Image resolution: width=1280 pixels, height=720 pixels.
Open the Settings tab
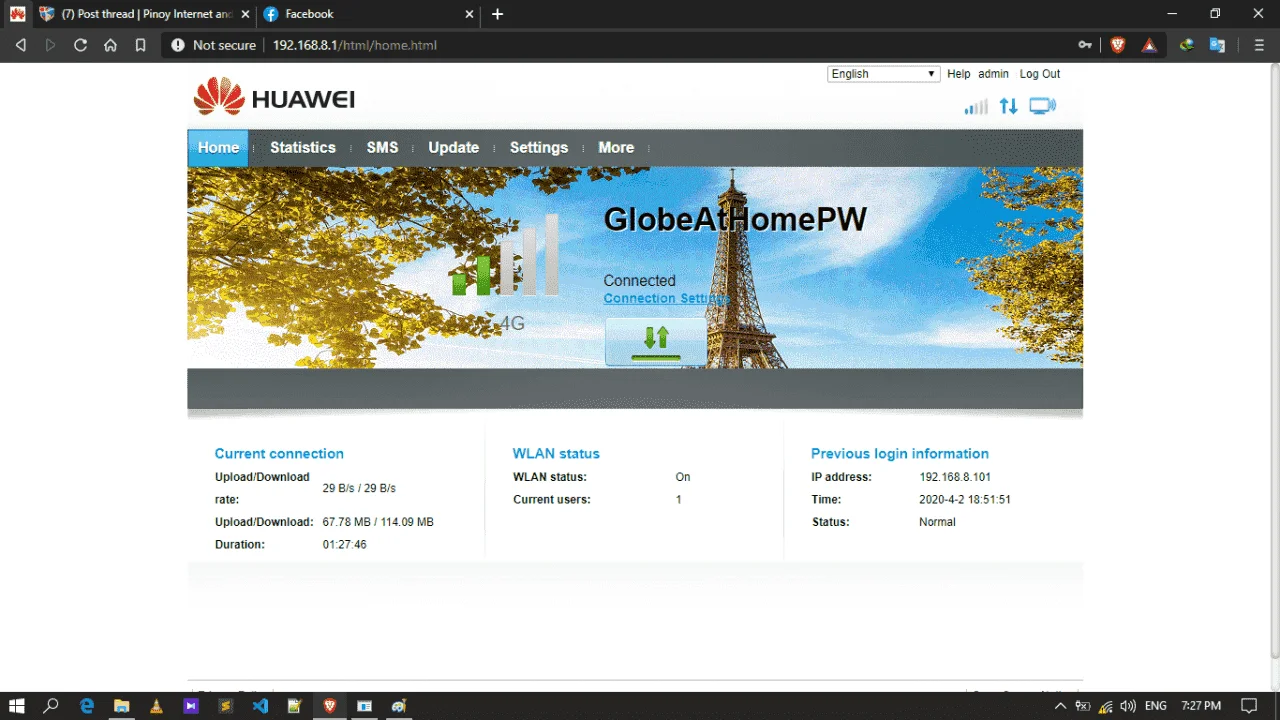point(539,147)
